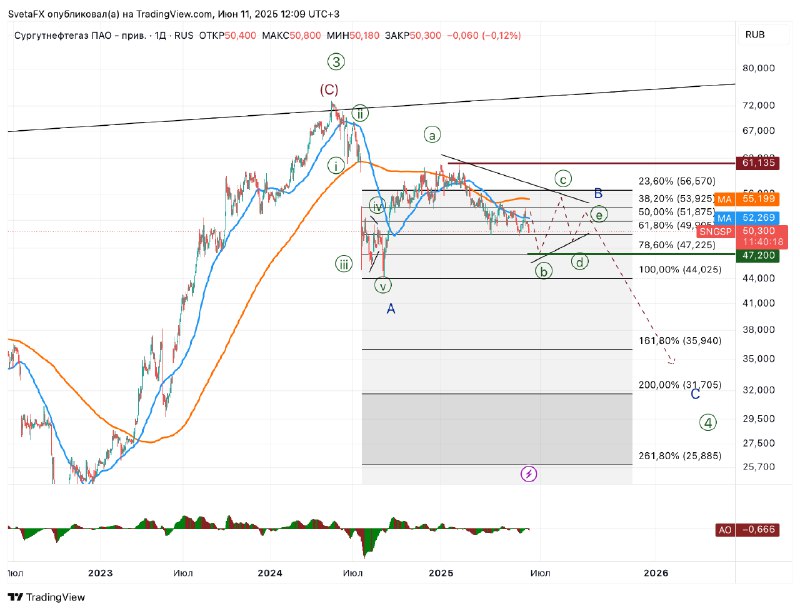Viewport: 800px width, 611px height.
Task: Select the circled iii wave marker
Action: (343, 264)
